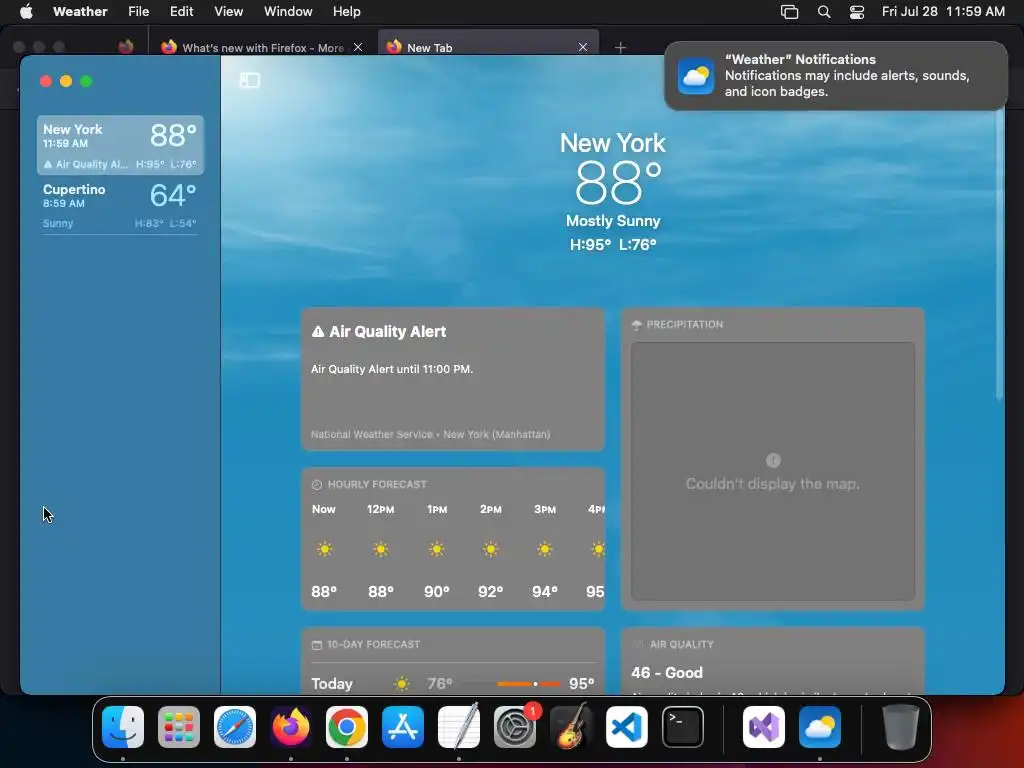Open Firefox from the Dock

[291, 727]
